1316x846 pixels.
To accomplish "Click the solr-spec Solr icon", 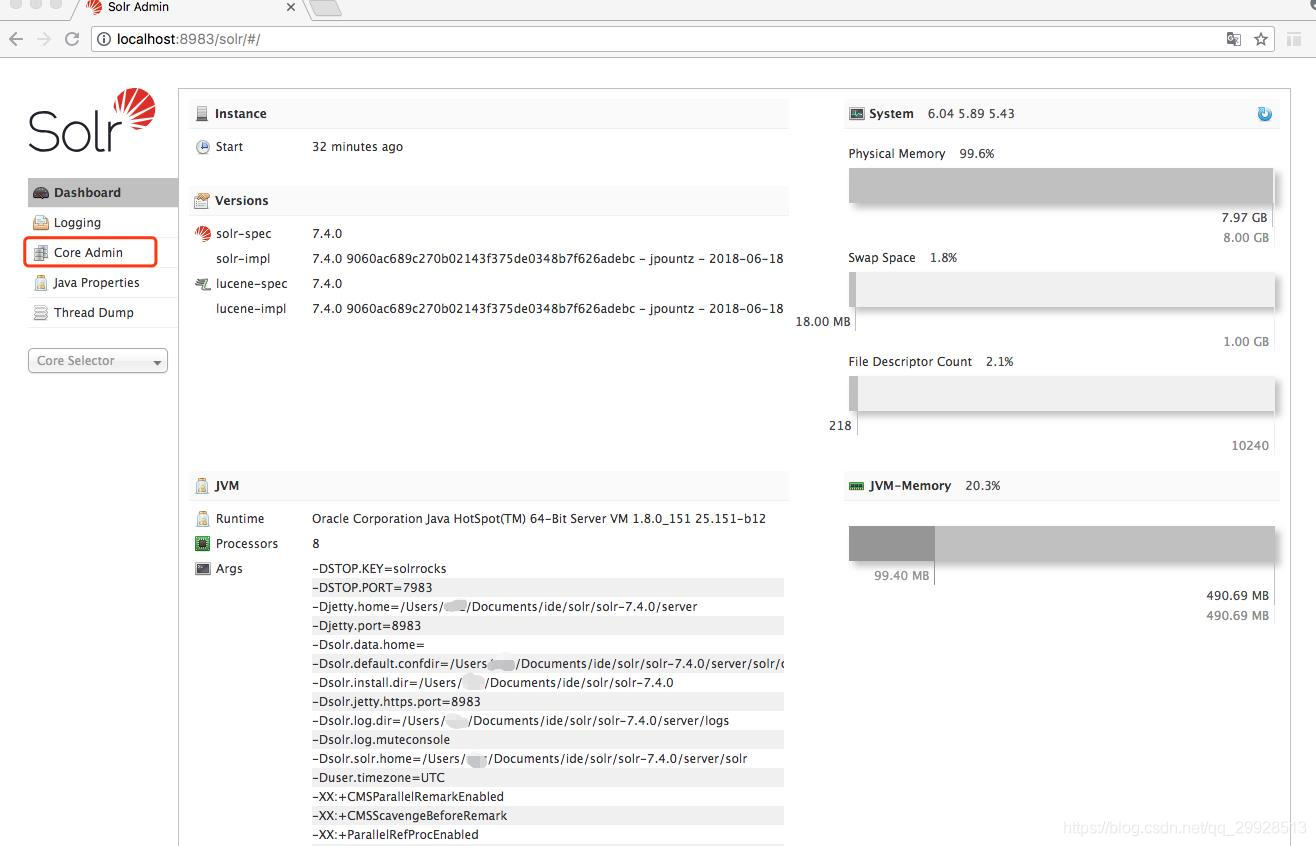I will [203, 234].
